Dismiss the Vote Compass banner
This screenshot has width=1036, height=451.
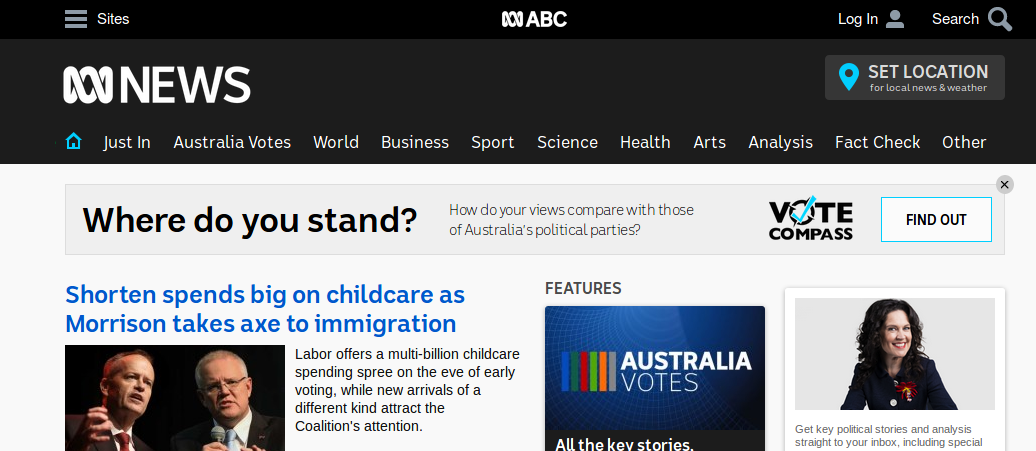[1004, 185]
